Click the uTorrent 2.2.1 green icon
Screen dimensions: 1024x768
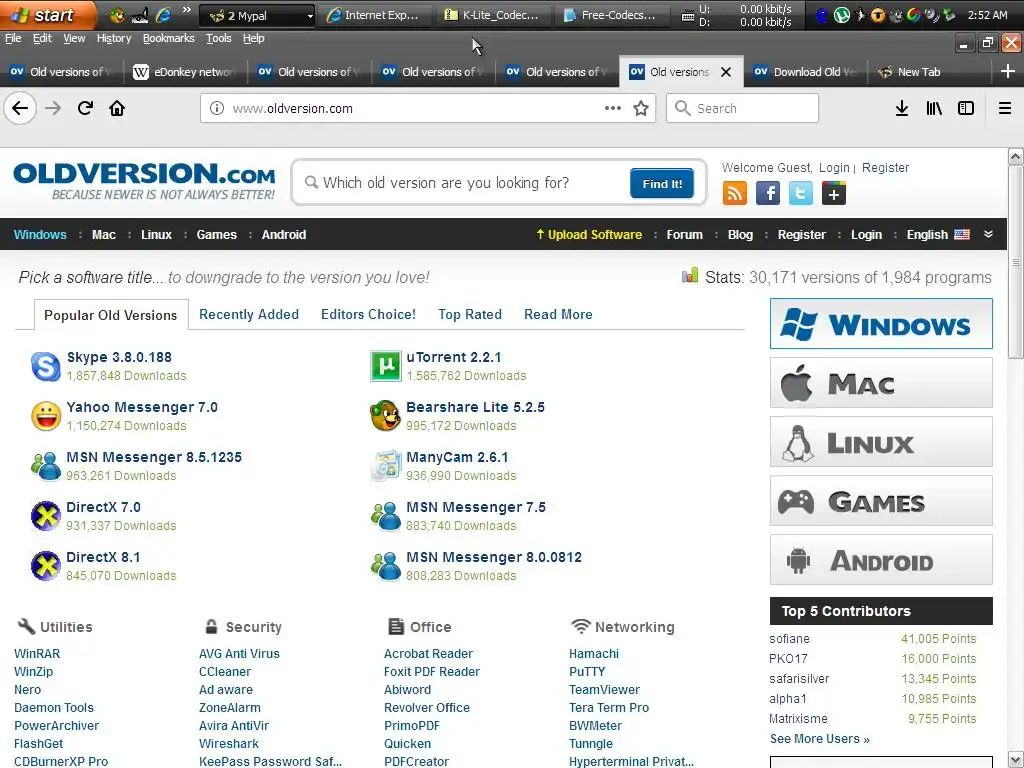coord(385,366)
